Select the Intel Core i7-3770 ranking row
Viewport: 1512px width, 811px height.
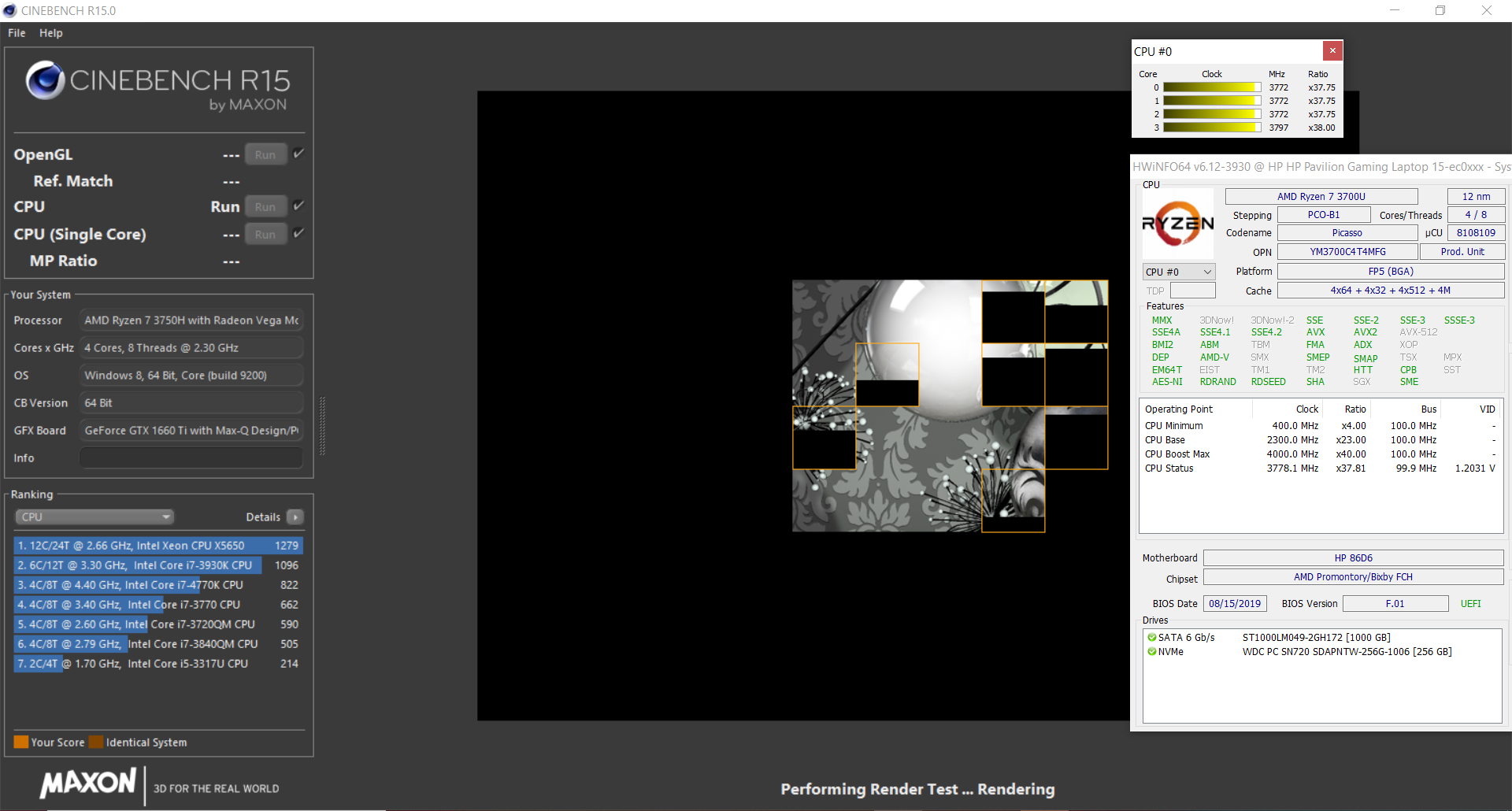tap(158, 605)
